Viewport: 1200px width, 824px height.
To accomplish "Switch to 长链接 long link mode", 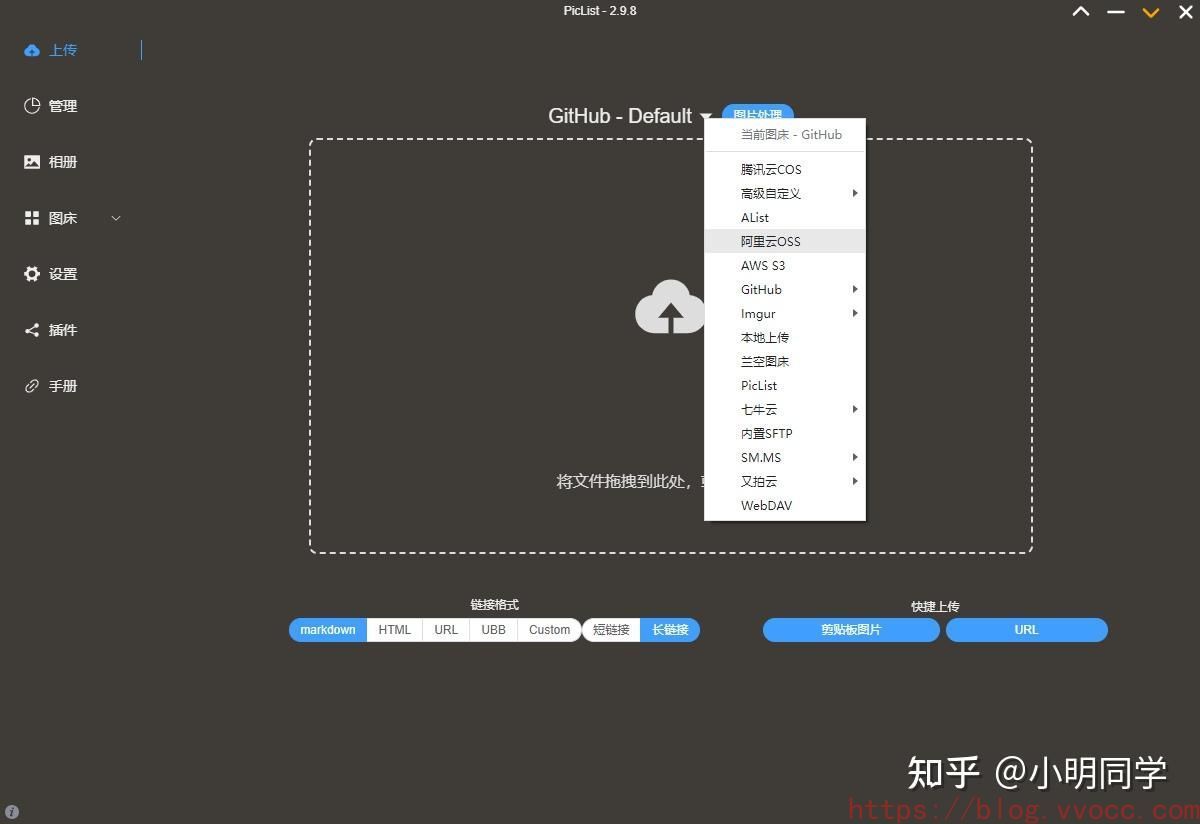I will (x=670, y=630).
